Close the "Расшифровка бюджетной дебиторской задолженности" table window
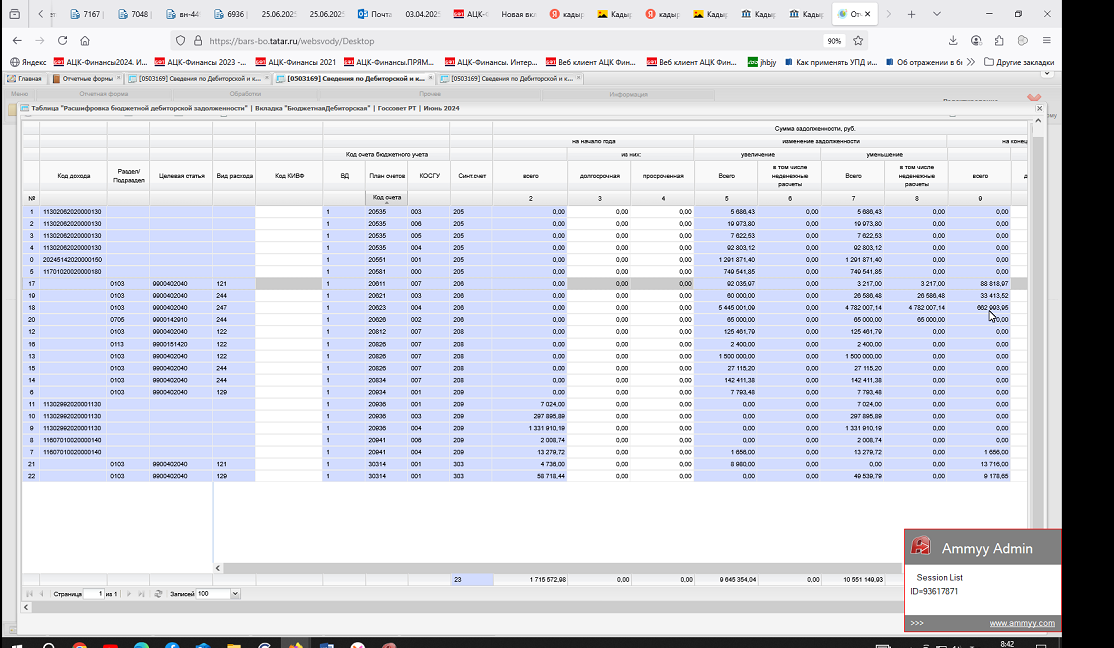The width and height of the screenshot is (1114, 648). [1039, 109]
